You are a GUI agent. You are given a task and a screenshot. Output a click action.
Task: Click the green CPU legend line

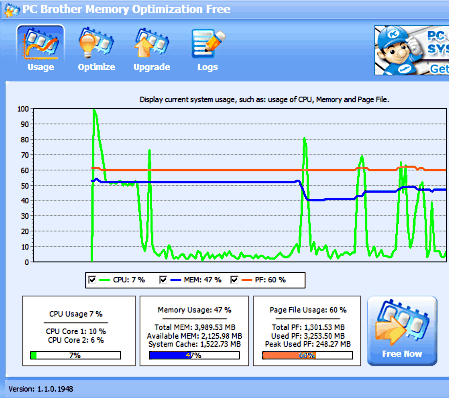[x=104, y=280]
